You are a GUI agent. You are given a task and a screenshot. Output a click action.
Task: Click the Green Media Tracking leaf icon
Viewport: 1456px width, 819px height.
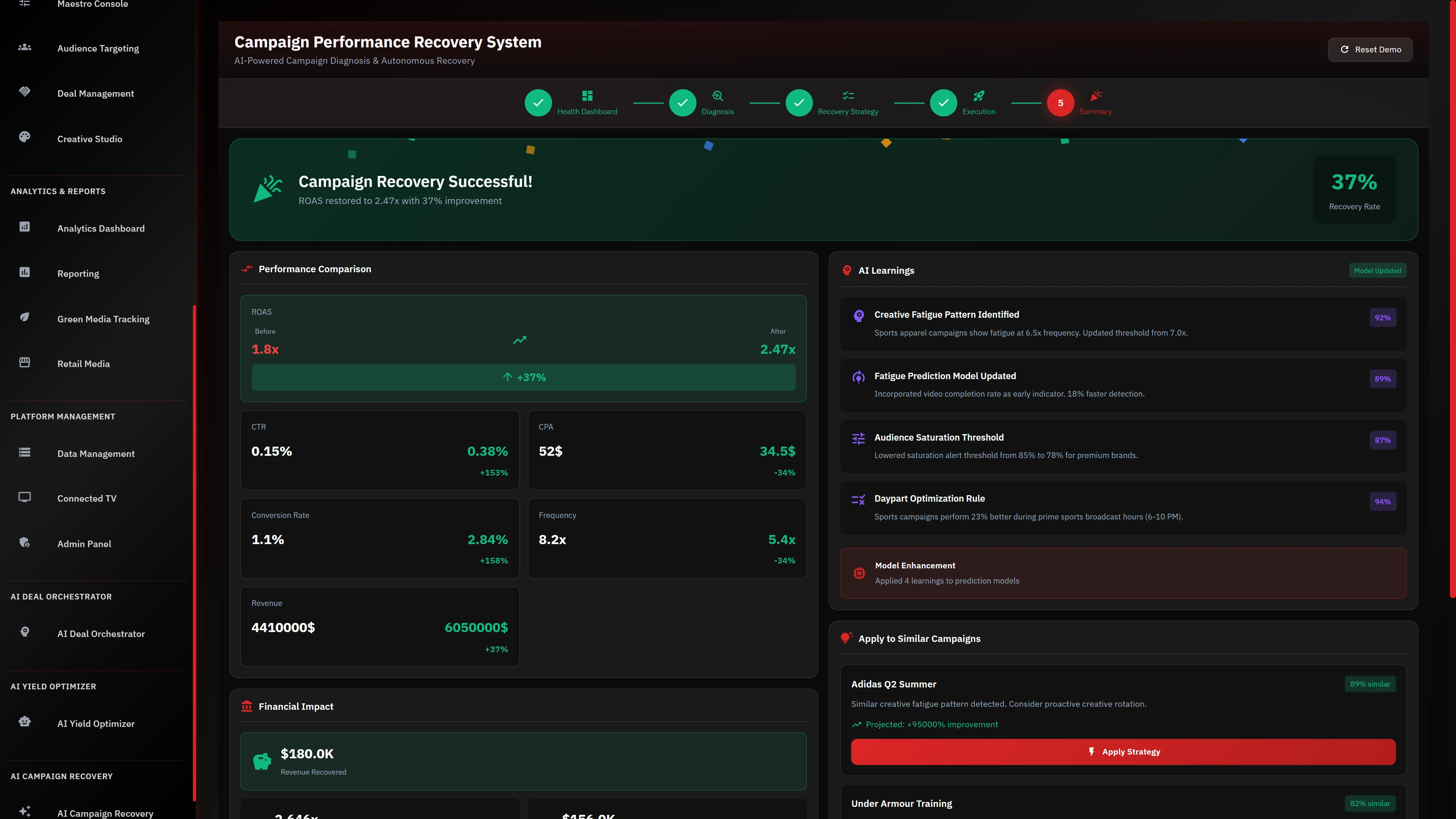click(x=24, y=317)
